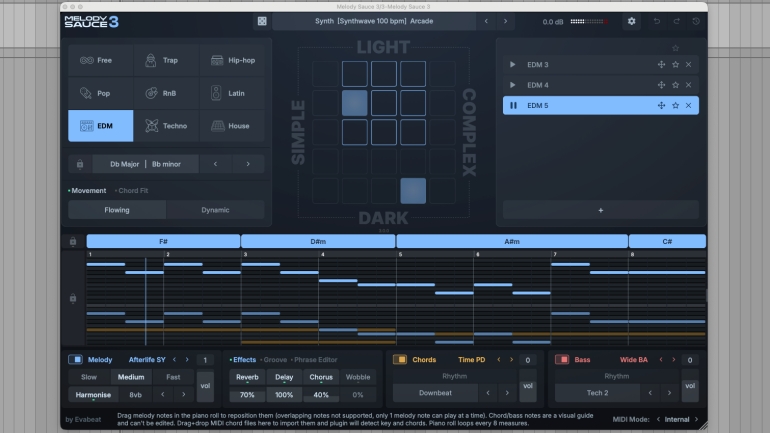Toggle the Chords layer on/off square
The width and height of the screenshot is (770, 433).
tap(400, 359)
